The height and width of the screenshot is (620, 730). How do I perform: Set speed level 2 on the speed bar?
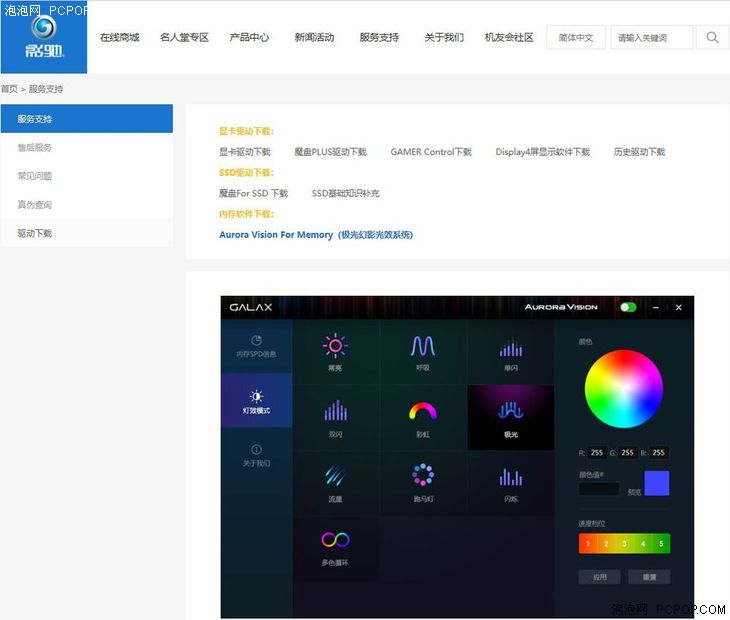click(606, 544)
